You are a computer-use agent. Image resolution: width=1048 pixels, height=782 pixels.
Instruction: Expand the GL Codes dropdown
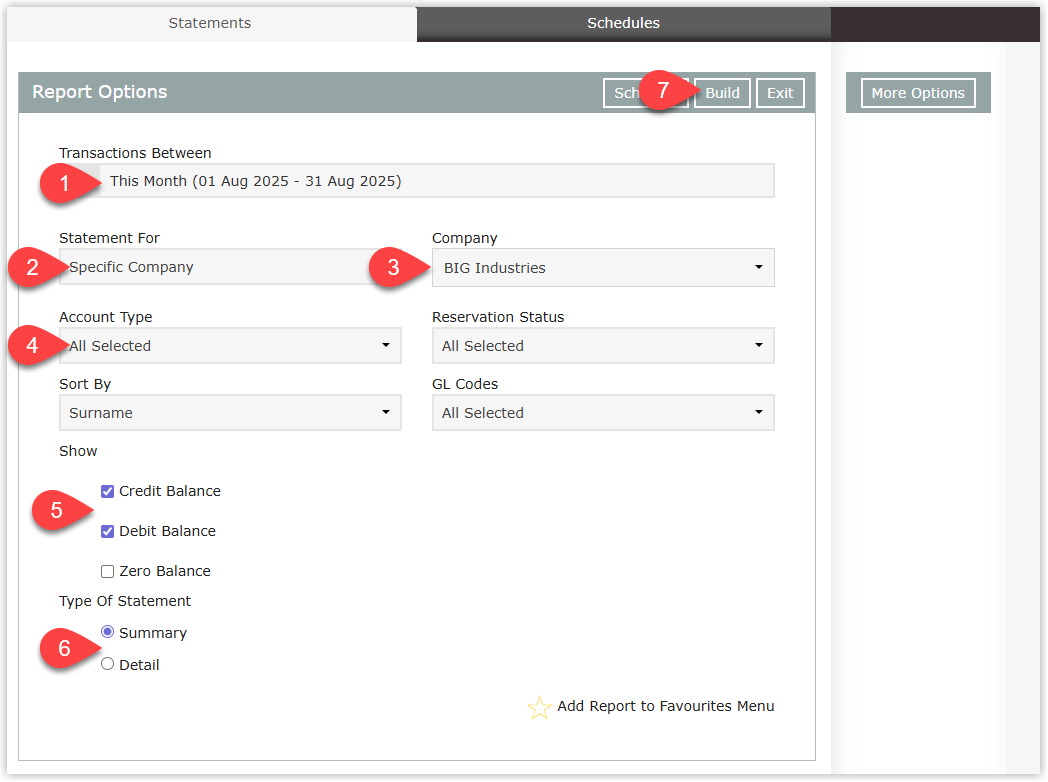pos(603,412)
